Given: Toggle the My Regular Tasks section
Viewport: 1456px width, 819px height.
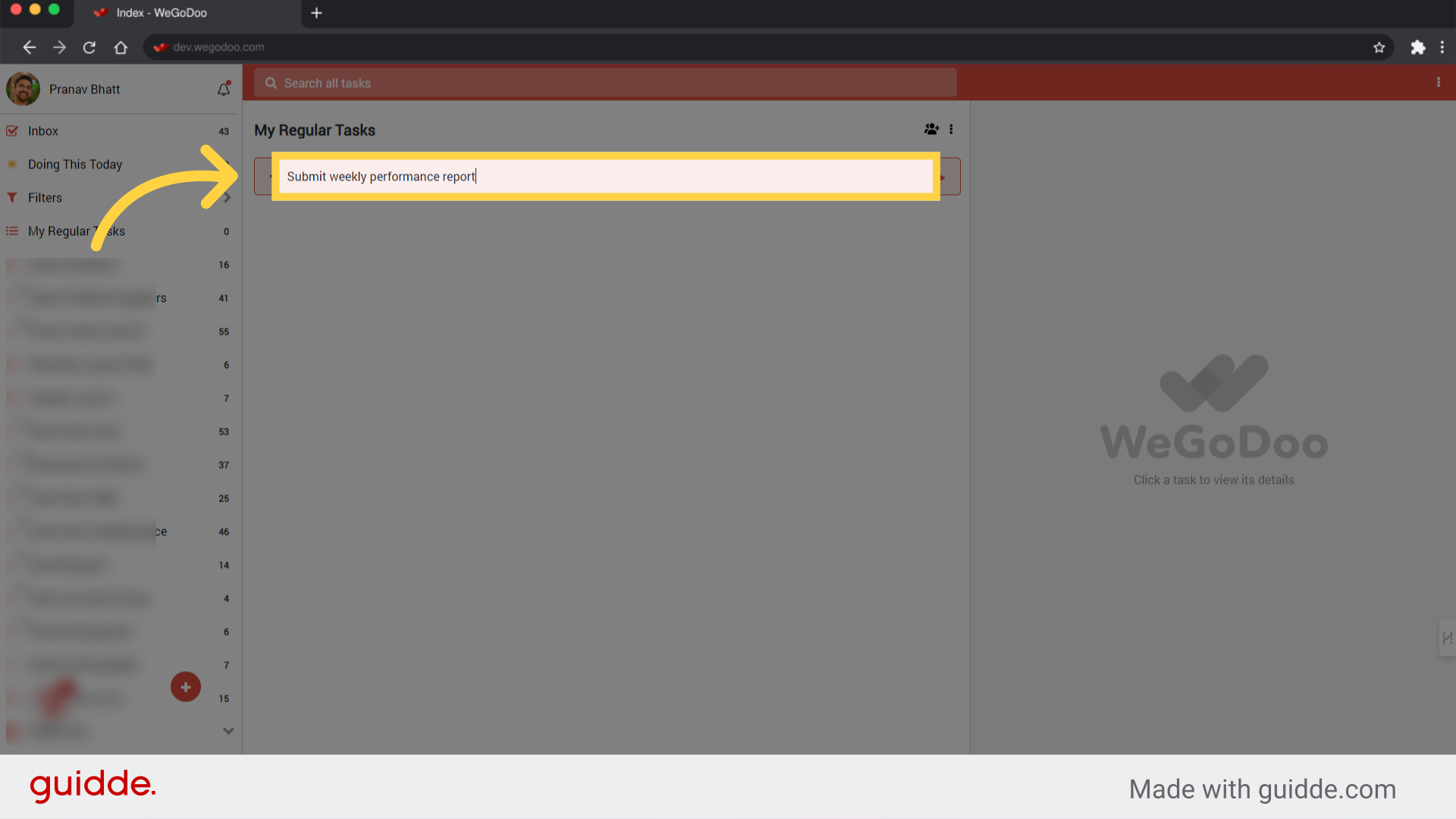Looking at the screenshot, I should click(x=77, y=231).
